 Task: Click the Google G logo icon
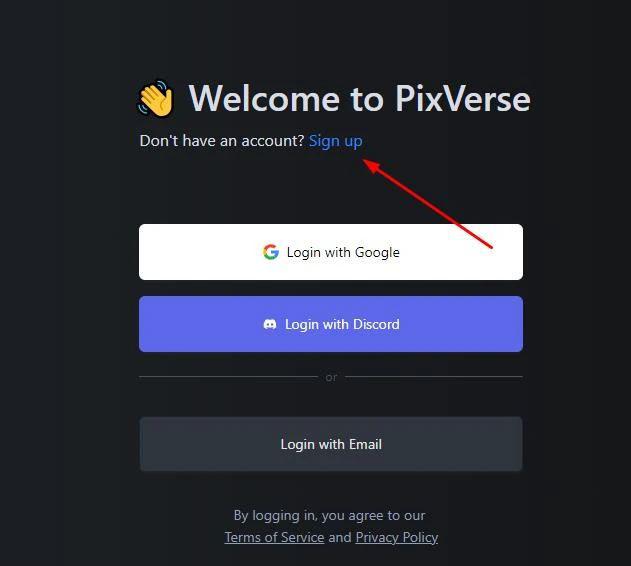[x=271, y=252]
